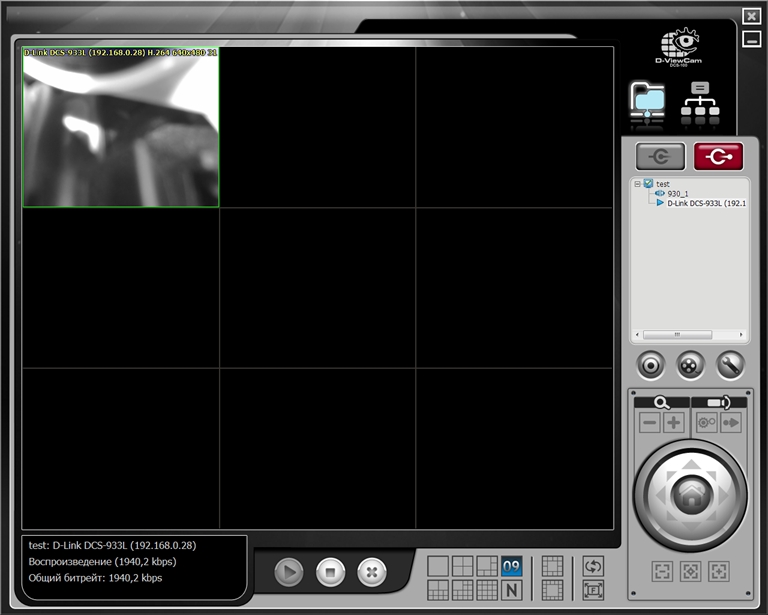Click the gray disconnect button
The image size is (768, 615).
661,156
